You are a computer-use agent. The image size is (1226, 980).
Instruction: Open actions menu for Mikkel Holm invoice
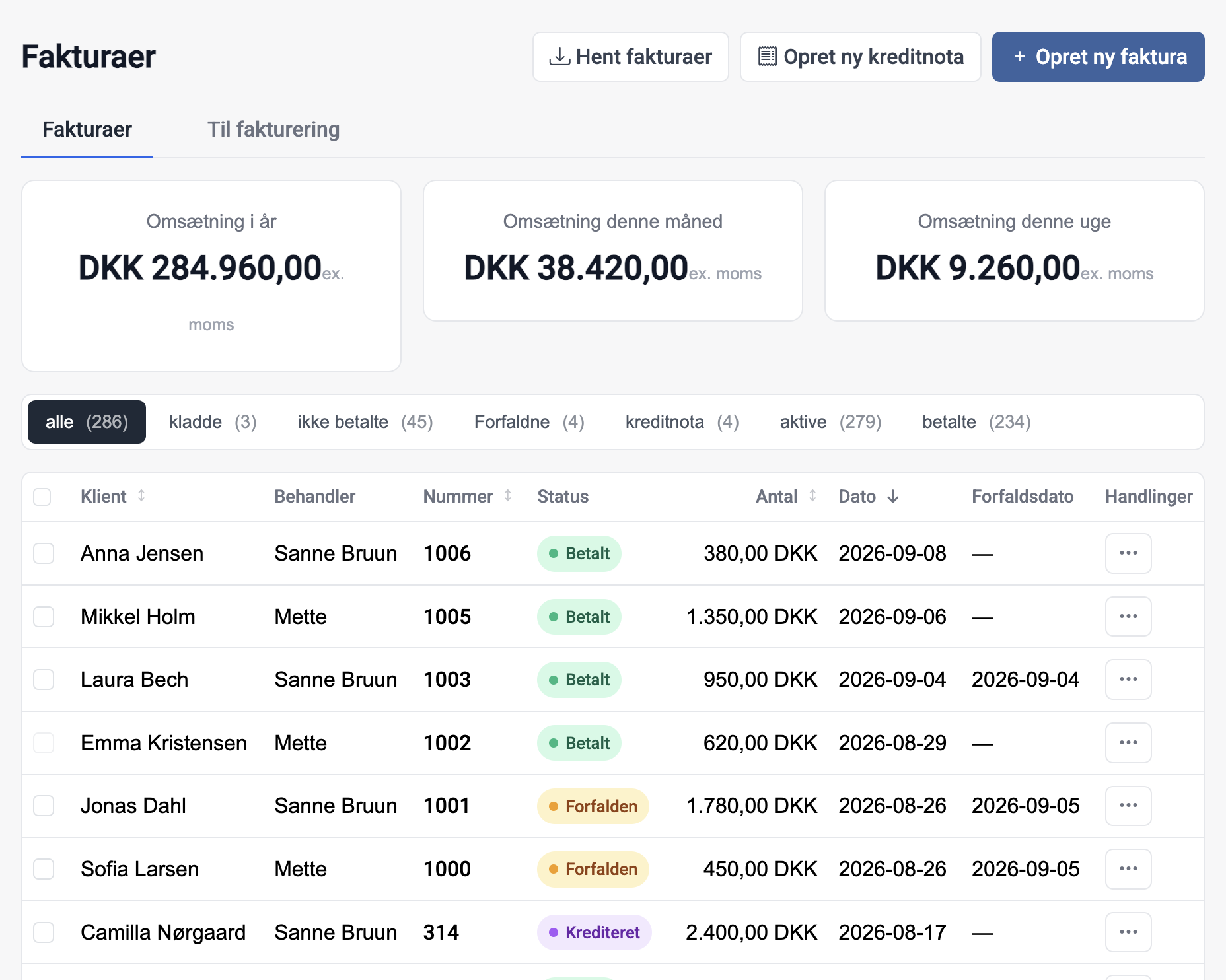(1128, 617)
